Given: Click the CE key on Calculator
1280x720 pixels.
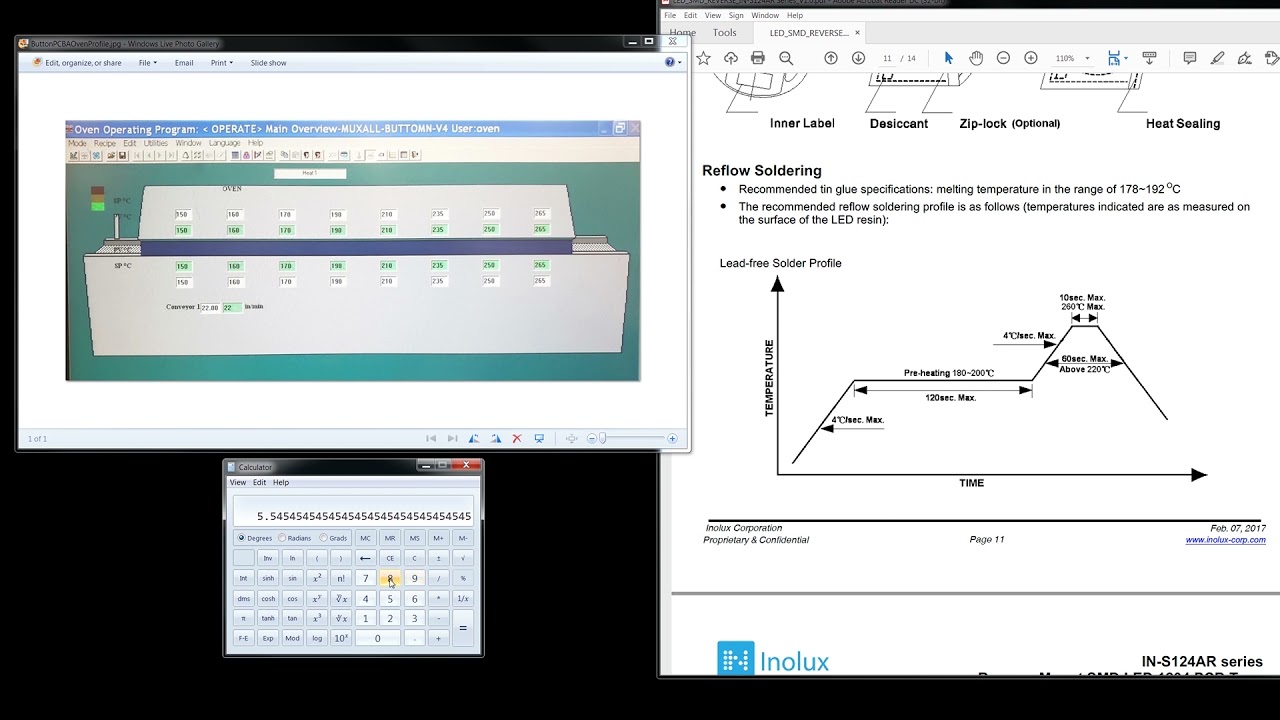Looking at the screenshot, I should (390, 558).
